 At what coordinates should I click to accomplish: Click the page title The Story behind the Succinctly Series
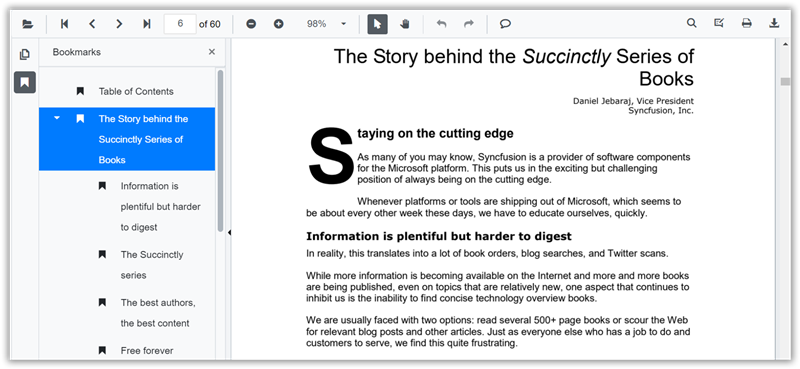coord(514,67)
